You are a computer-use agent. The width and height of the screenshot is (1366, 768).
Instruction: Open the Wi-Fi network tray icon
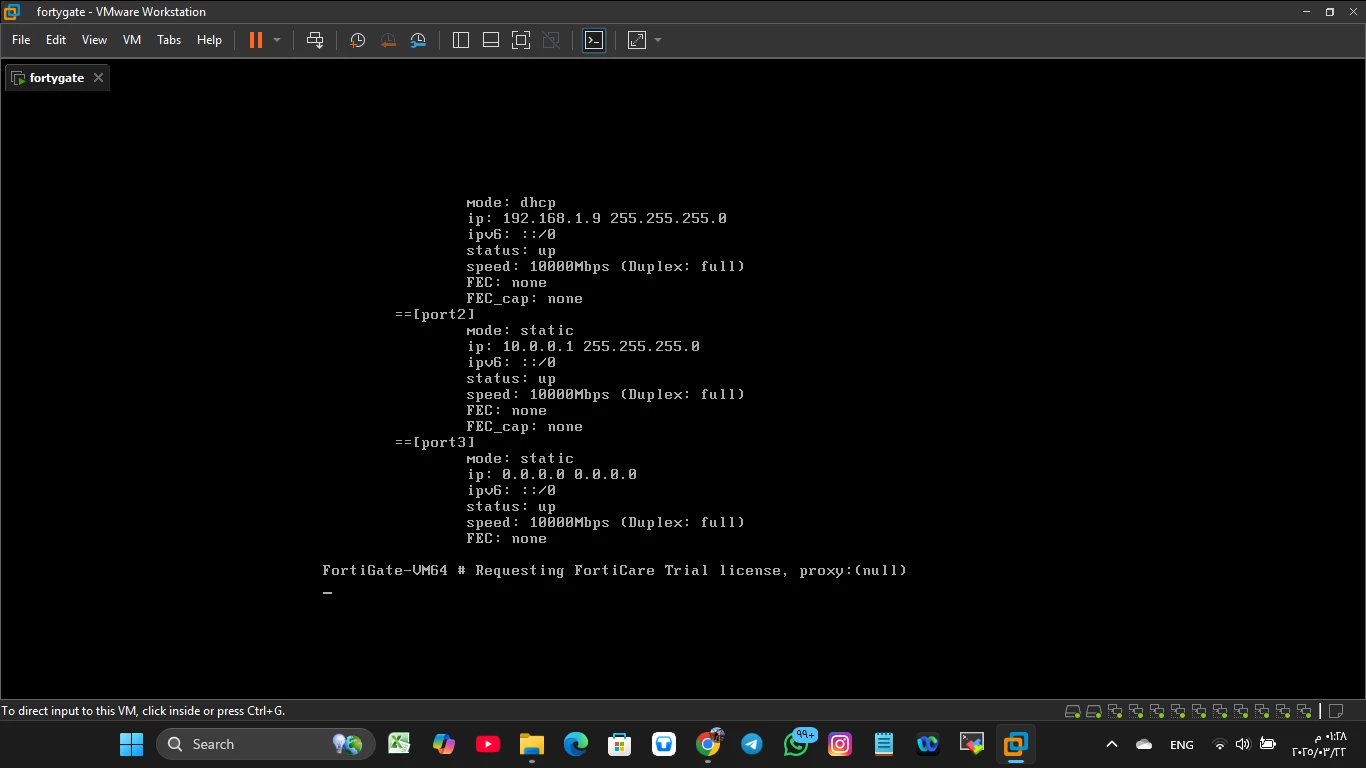tap(1220, 744)
